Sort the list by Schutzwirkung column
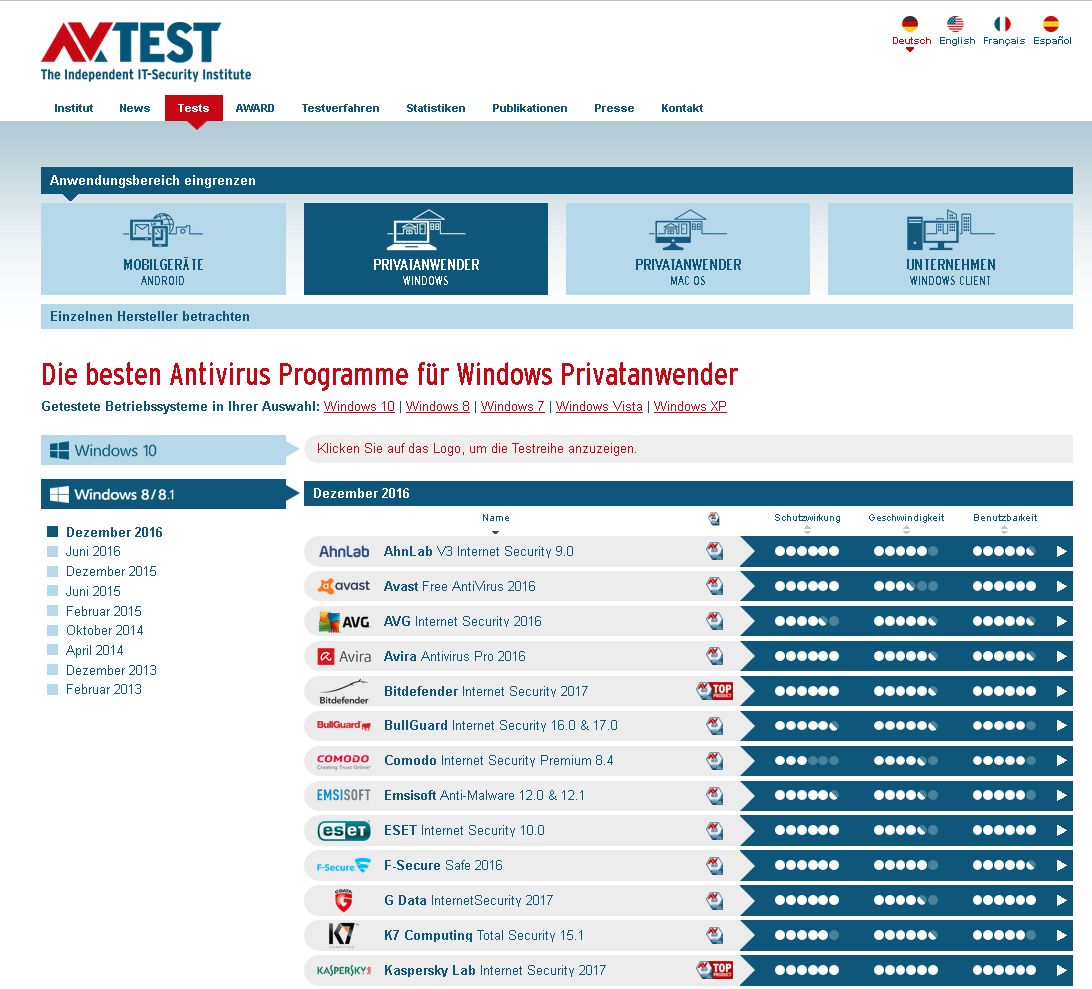 click(x=807, y=518)
